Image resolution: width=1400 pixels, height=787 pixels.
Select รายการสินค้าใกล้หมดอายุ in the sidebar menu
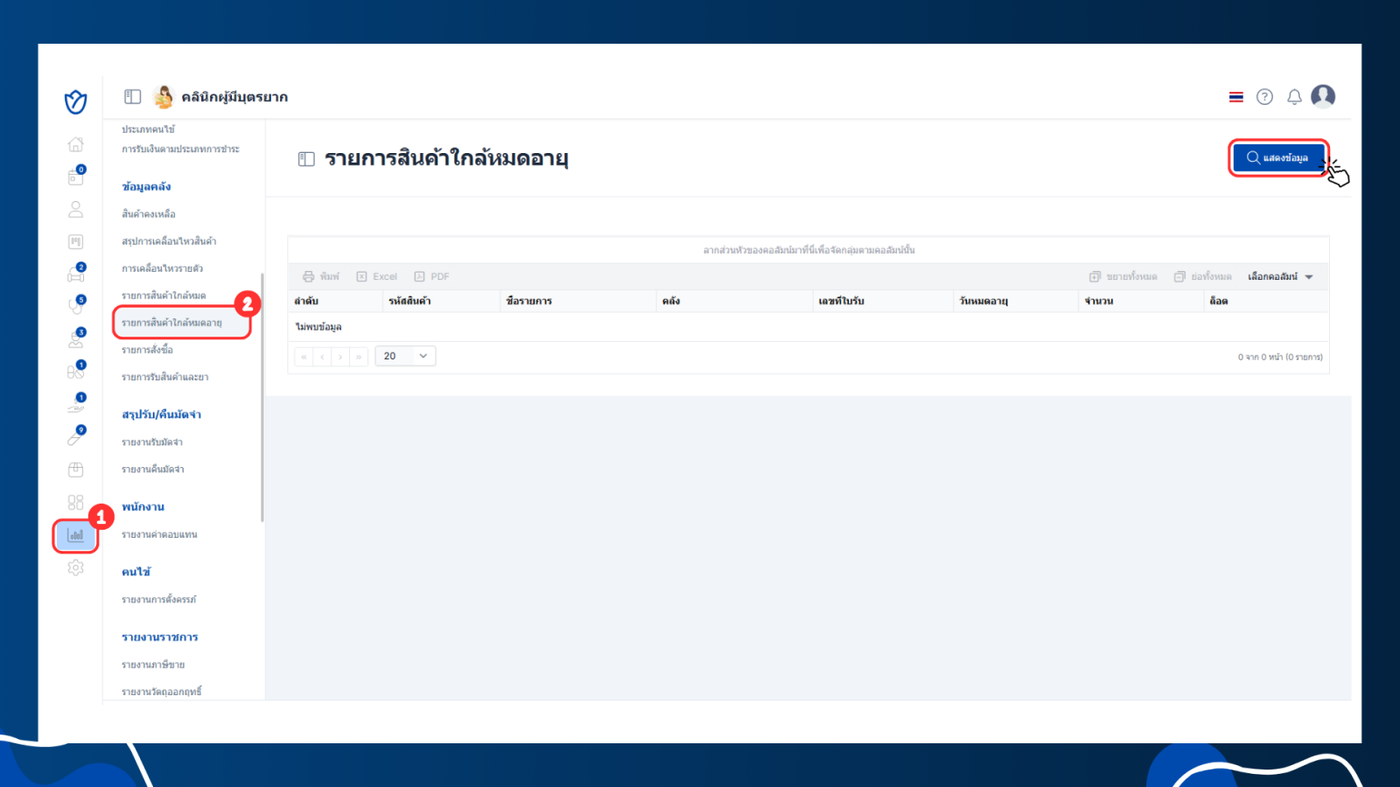tap(172, 323)
